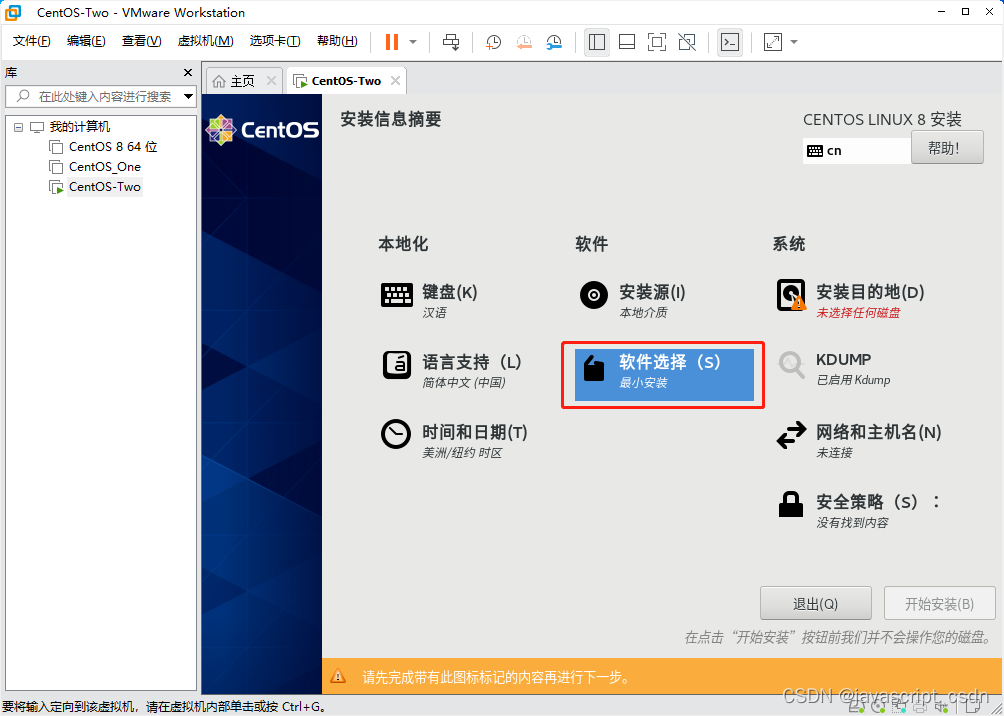Open 安全策略 (S) security policy
The image size is (1004, 716).
point(858,510)
